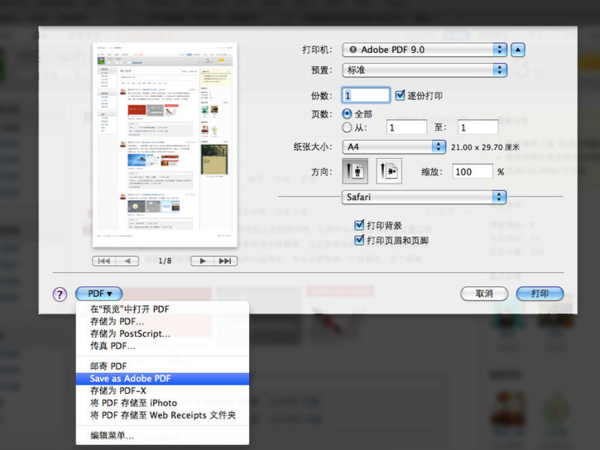This screenshot has width=600, height=450.
Task: Choose 编辑菜单… menu item
Action: pos(162,435)
